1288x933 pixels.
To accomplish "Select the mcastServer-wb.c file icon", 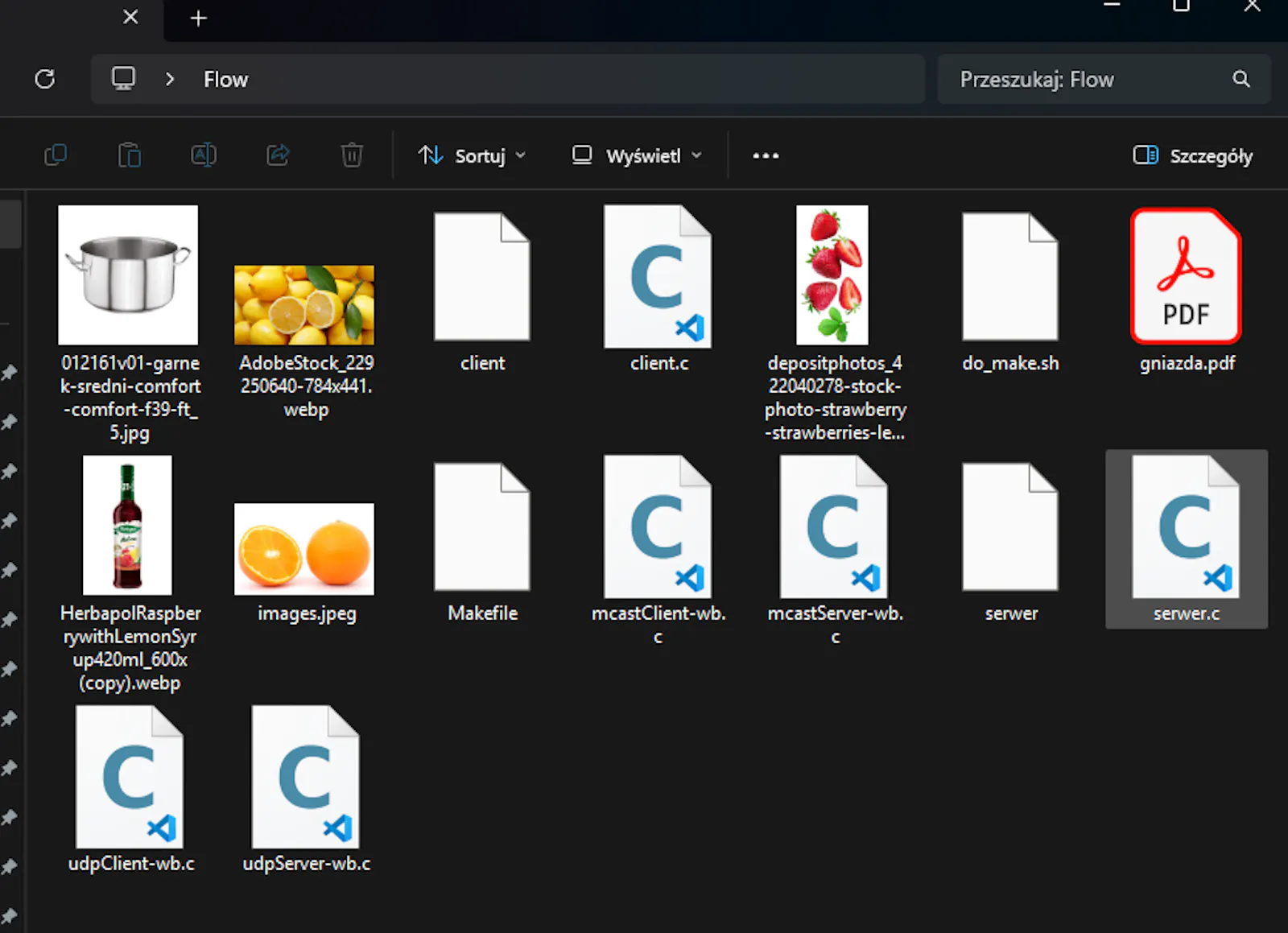I will coord(834,526).
